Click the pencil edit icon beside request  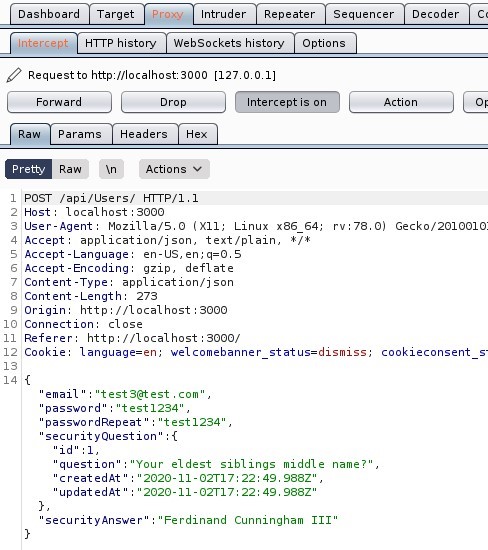pos(14,75)
